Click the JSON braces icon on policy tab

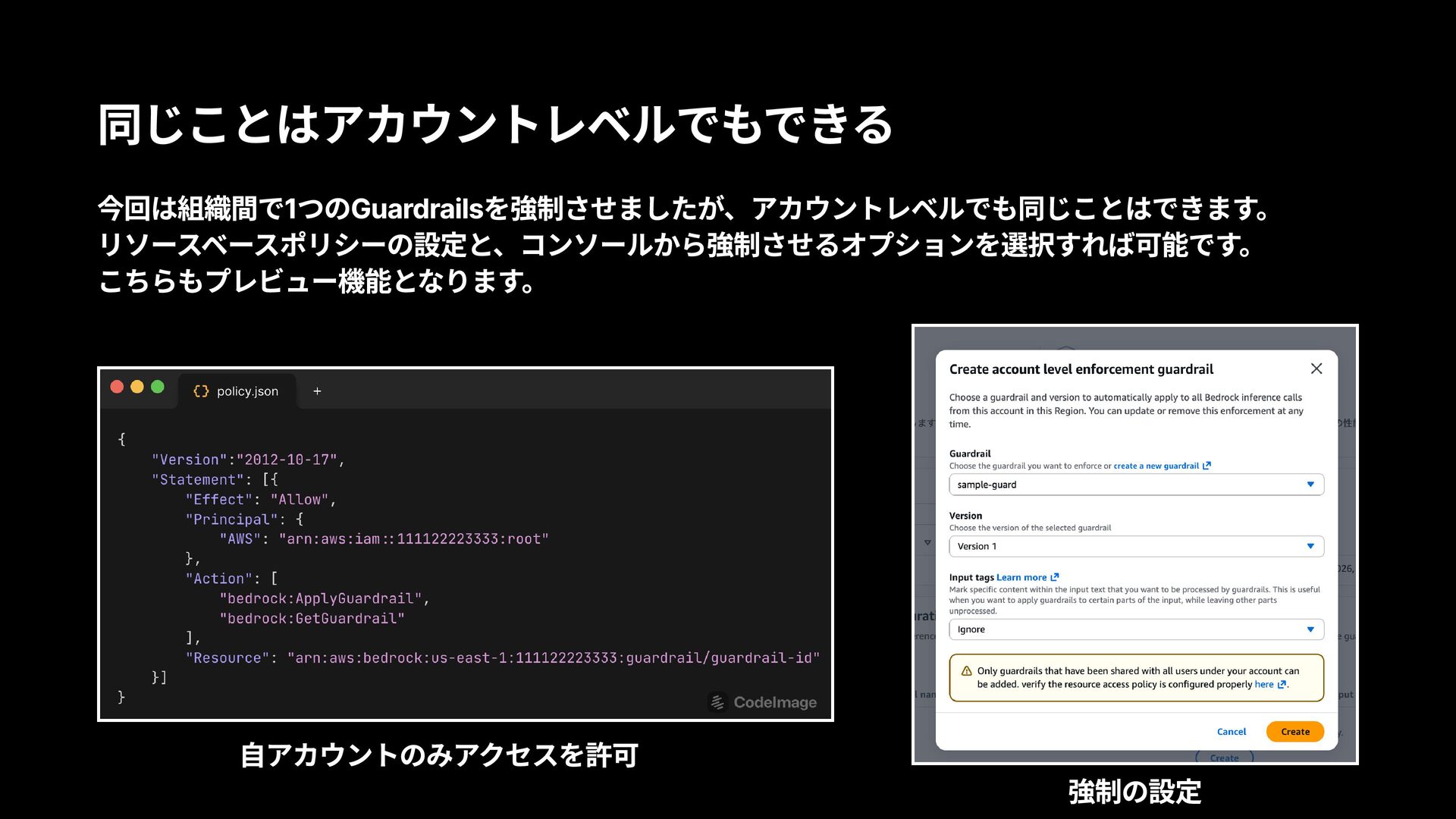[201, 391]
